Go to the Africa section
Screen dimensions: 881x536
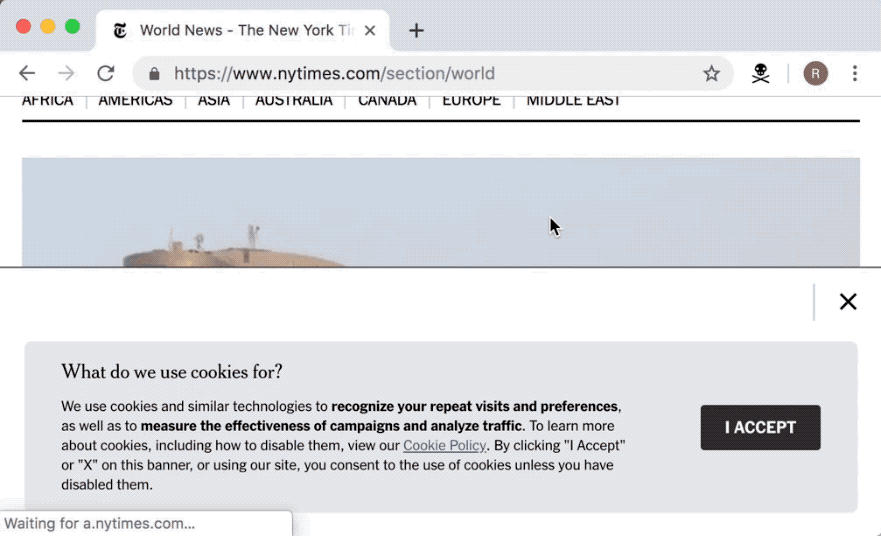tap(47, 101)
